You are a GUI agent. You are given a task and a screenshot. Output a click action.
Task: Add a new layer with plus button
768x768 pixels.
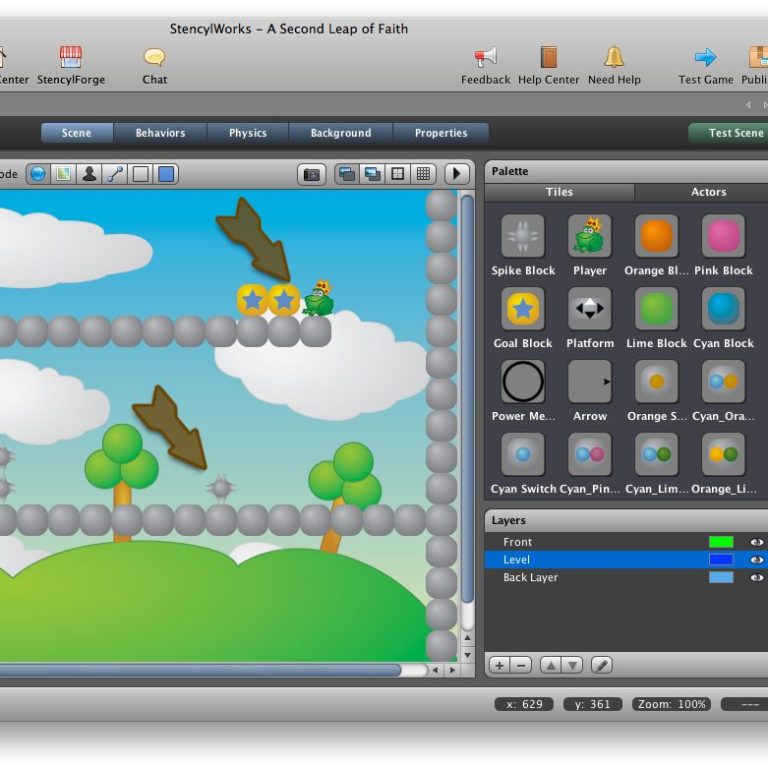(500, 666)
